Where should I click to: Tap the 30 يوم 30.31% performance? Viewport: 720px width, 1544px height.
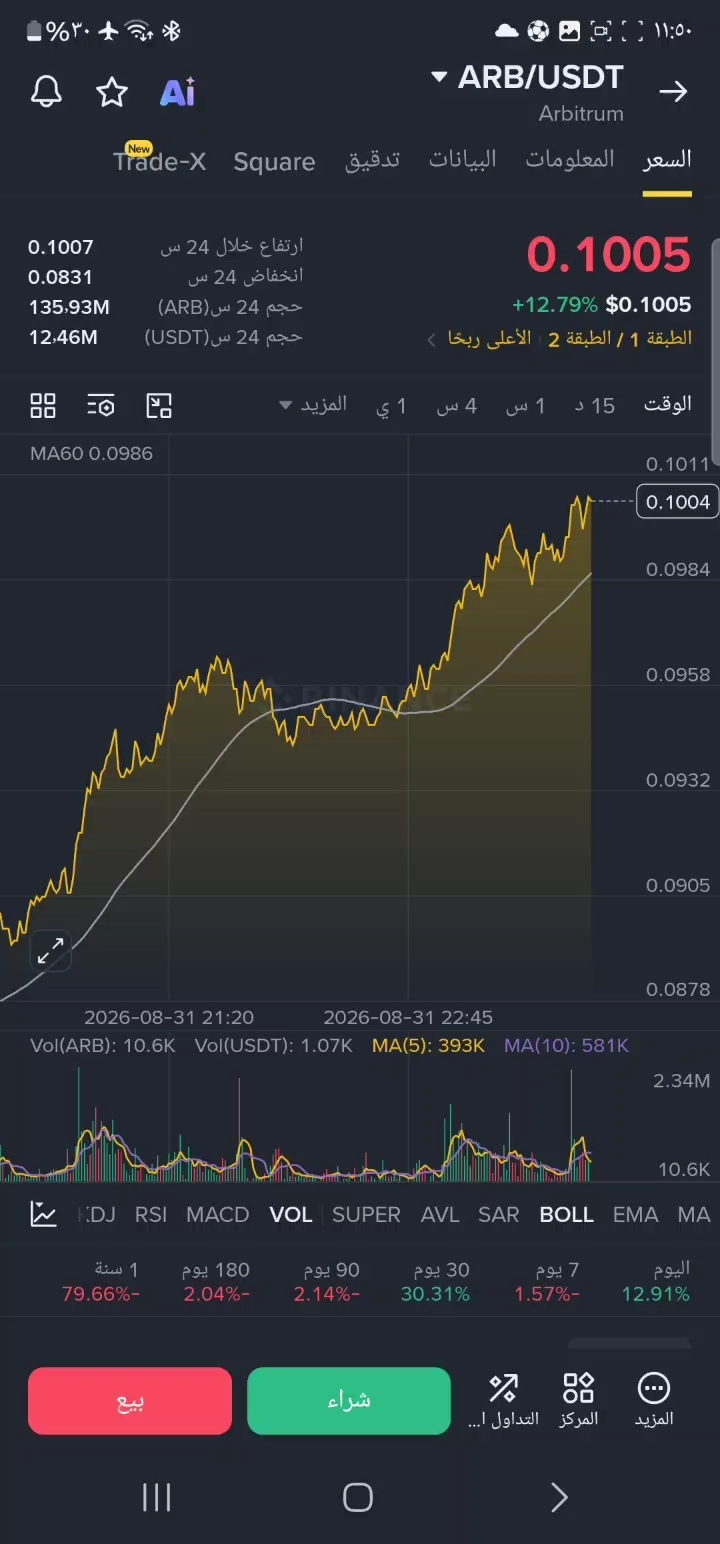tap(435, 1282)
